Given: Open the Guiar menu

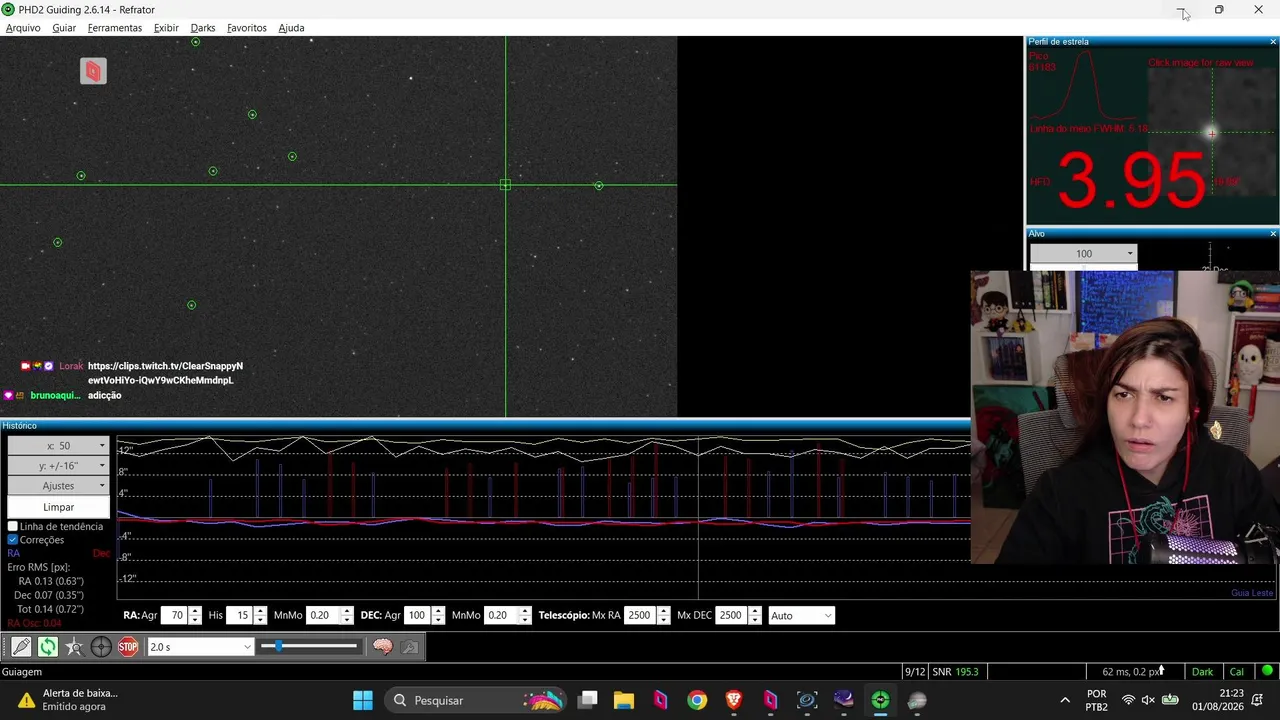Looking at the screenshot, I should (64, 28).
